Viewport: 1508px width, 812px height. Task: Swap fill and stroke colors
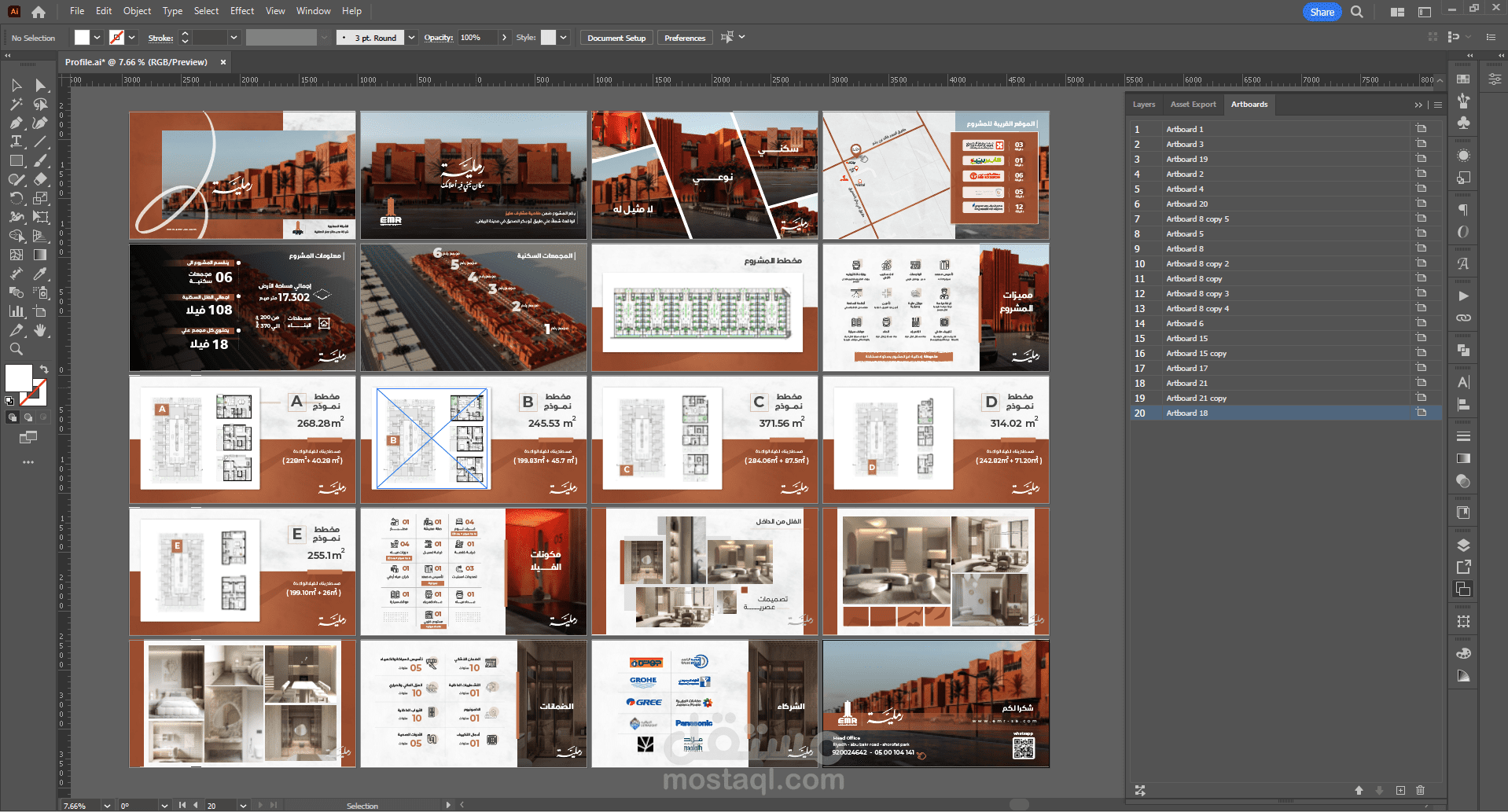pos(44,369)
